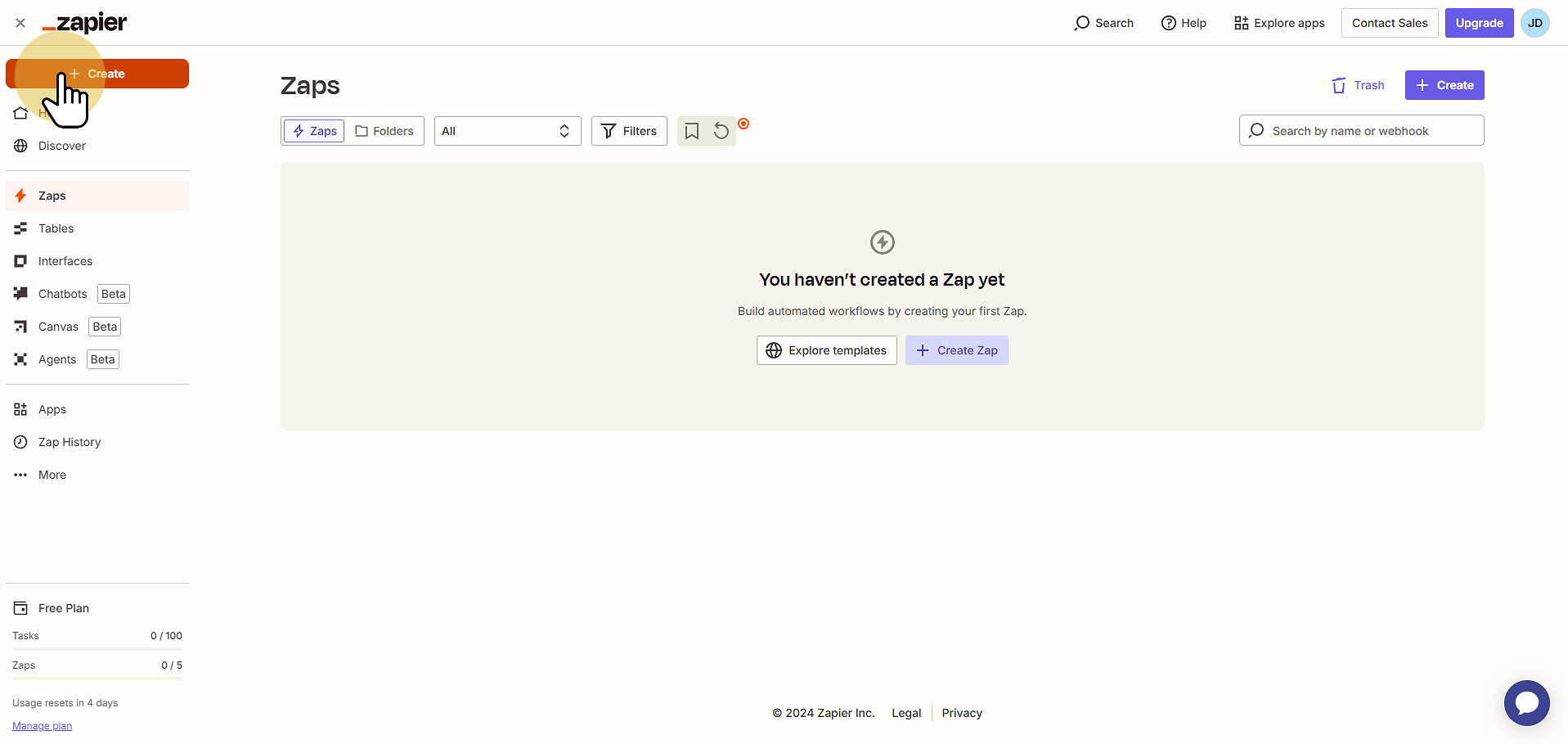Switch to the Folders tab view
Screen dimensions: 1568x744
(384, 131)
